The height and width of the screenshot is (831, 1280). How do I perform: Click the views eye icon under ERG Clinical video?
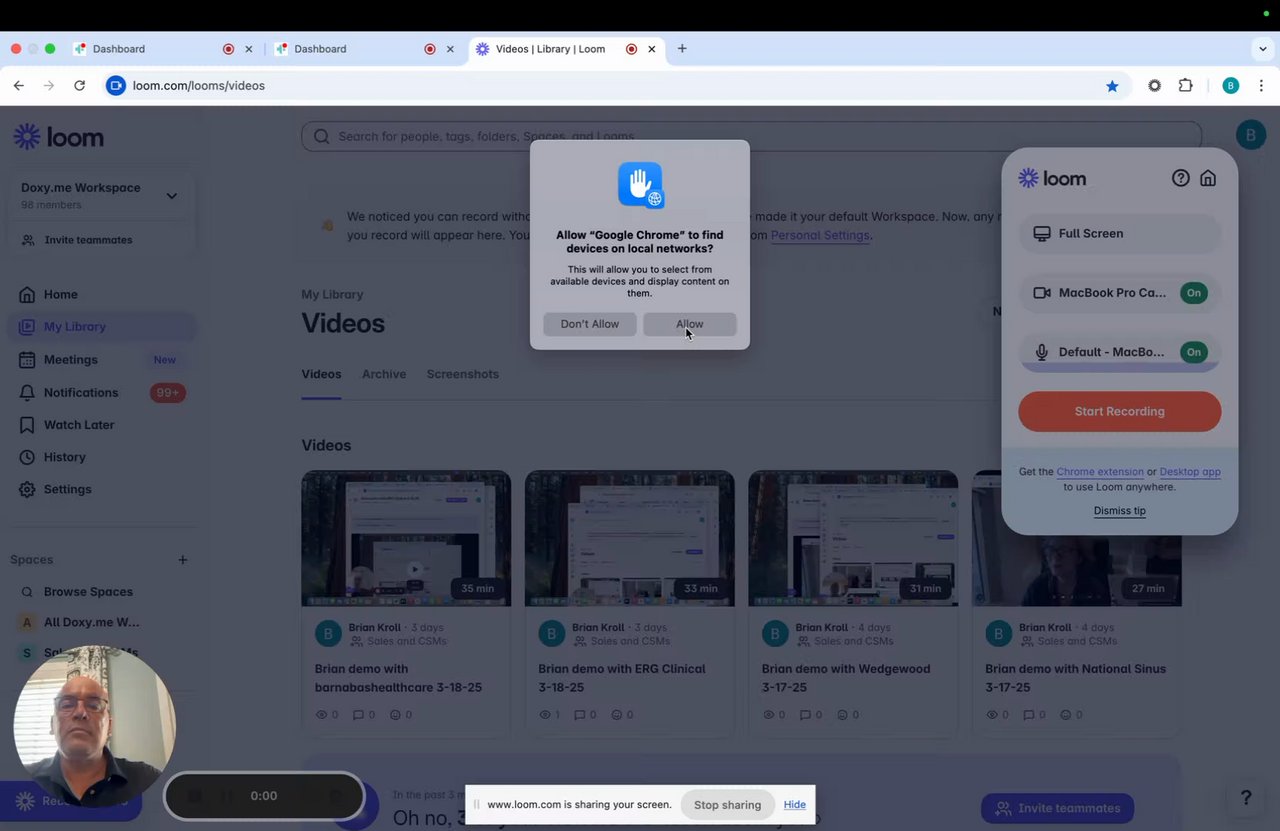coord(545,715)
